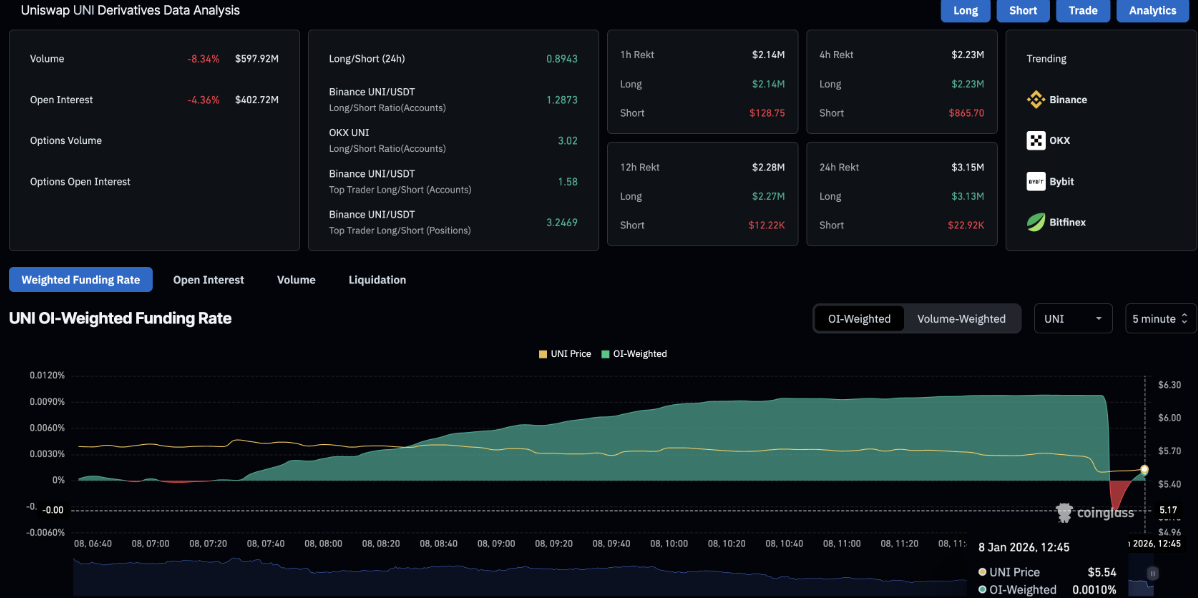1198x598 pixels.
Task: Switch to the Open Interest tab
Action: point(208,280)
